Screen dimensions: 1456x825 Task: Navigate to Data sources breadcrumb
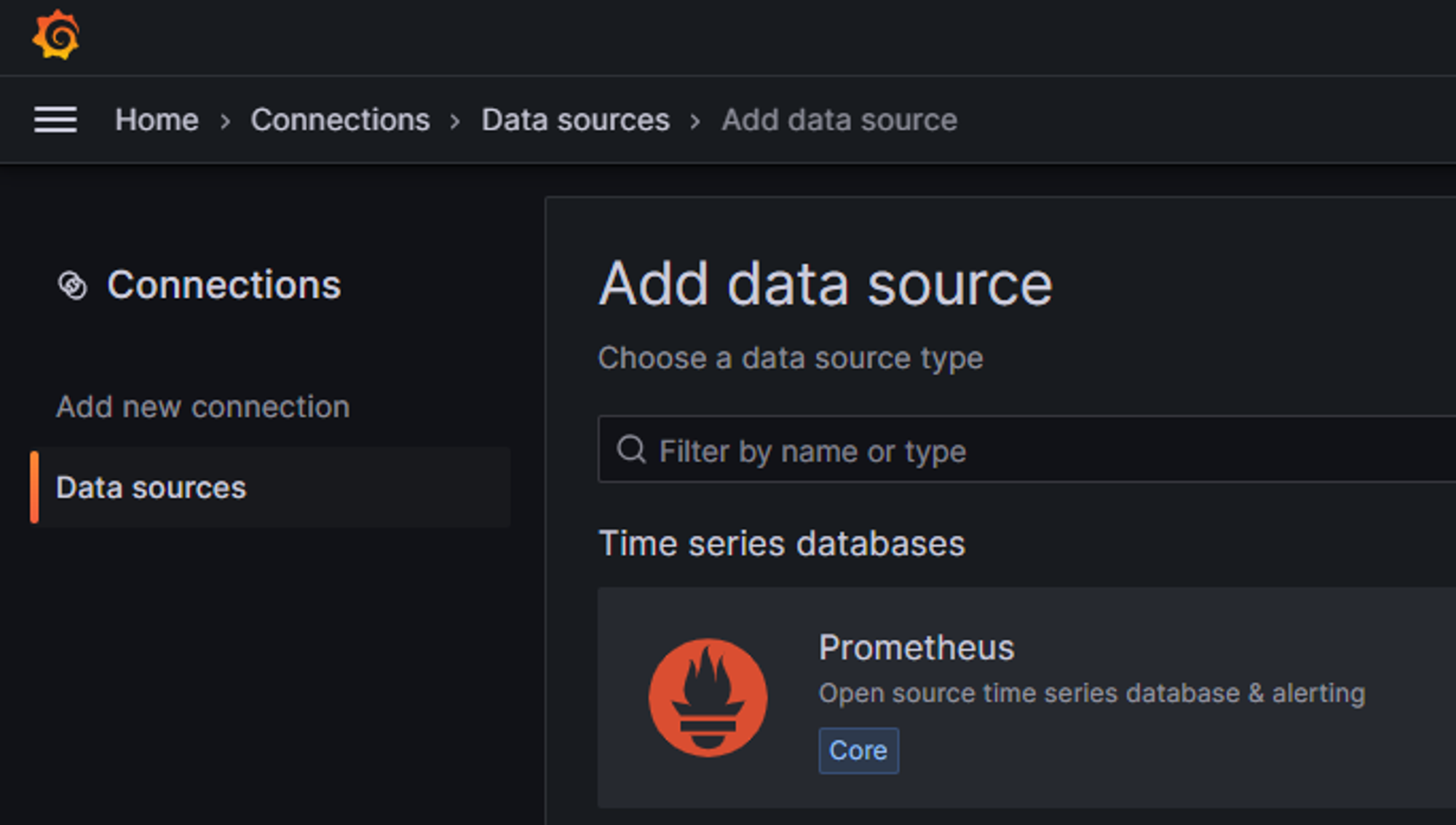575,120
